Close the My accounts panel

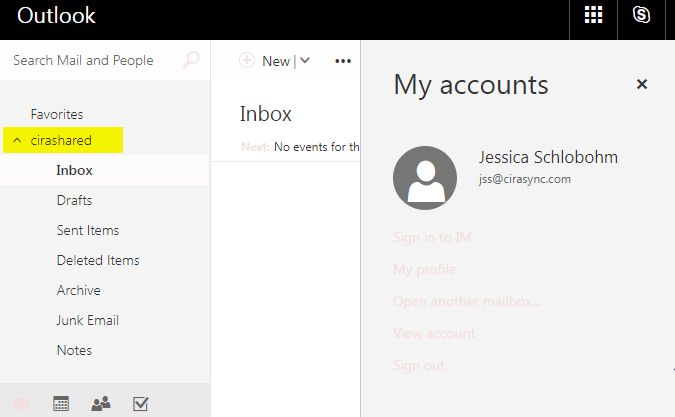(x=642, y=84)
